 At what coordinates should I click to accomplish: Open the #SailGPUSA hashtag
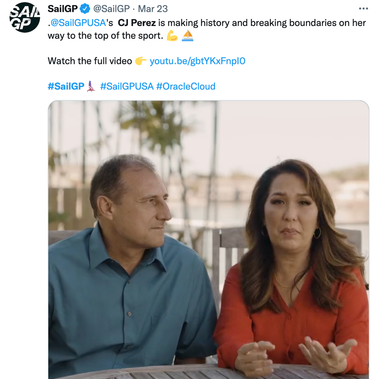[127, 86]
